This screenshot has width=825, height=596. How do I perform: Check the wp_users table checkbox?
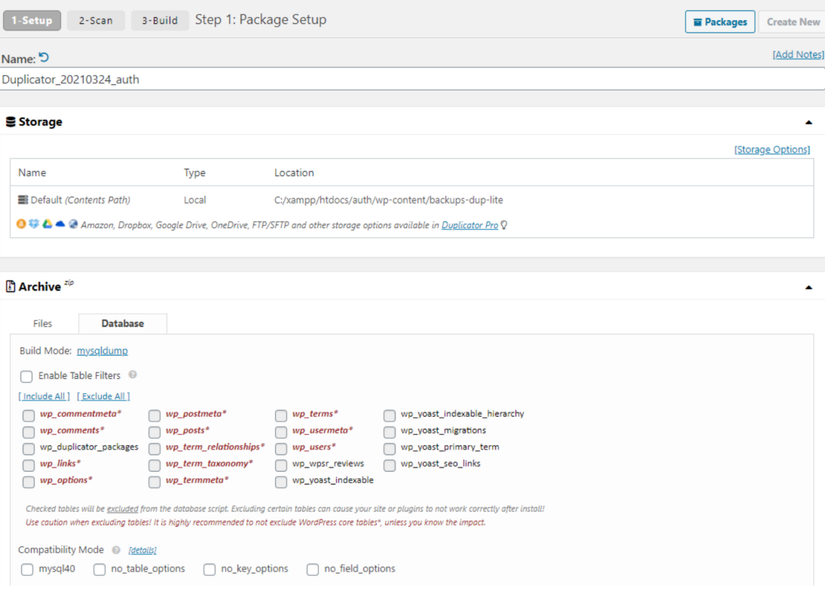tap(281, 449)
